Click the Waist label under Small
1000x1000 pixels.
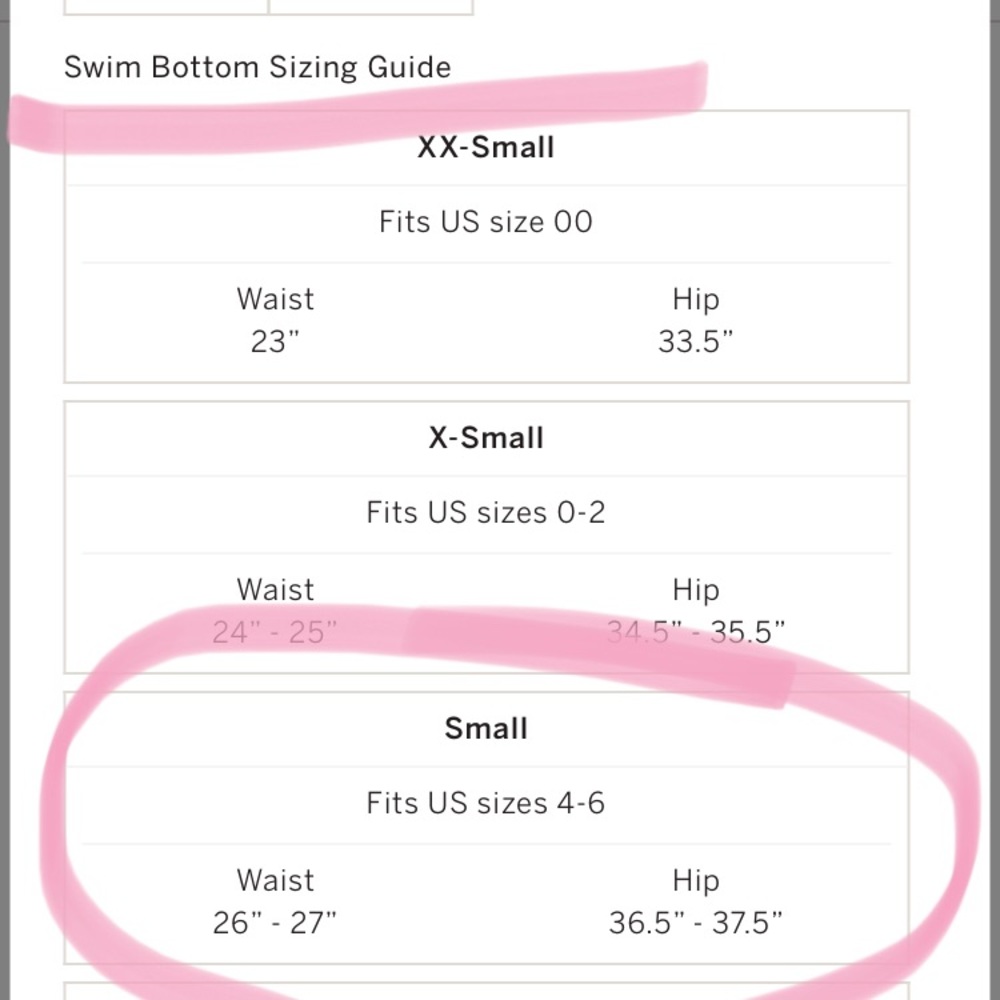(275, 880)
